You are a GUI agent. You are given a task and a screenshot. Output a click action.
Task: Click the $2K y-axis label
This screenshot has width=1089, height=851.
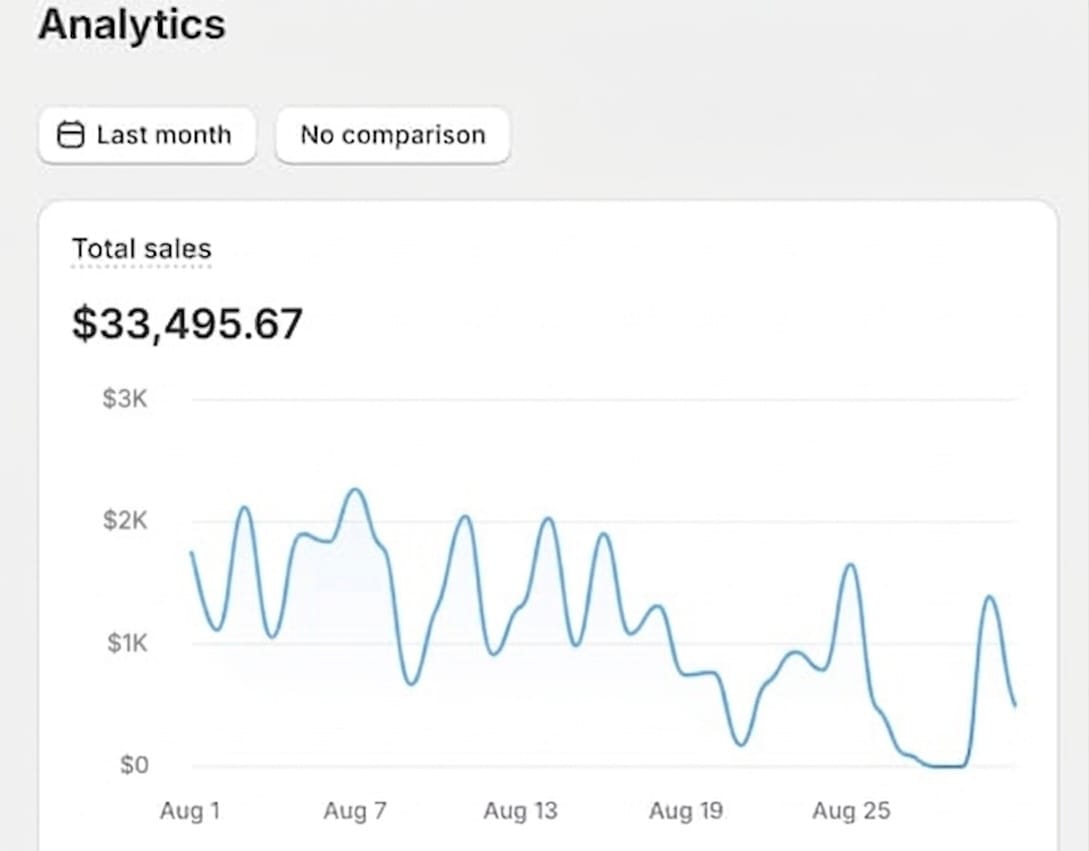point(125,521)
